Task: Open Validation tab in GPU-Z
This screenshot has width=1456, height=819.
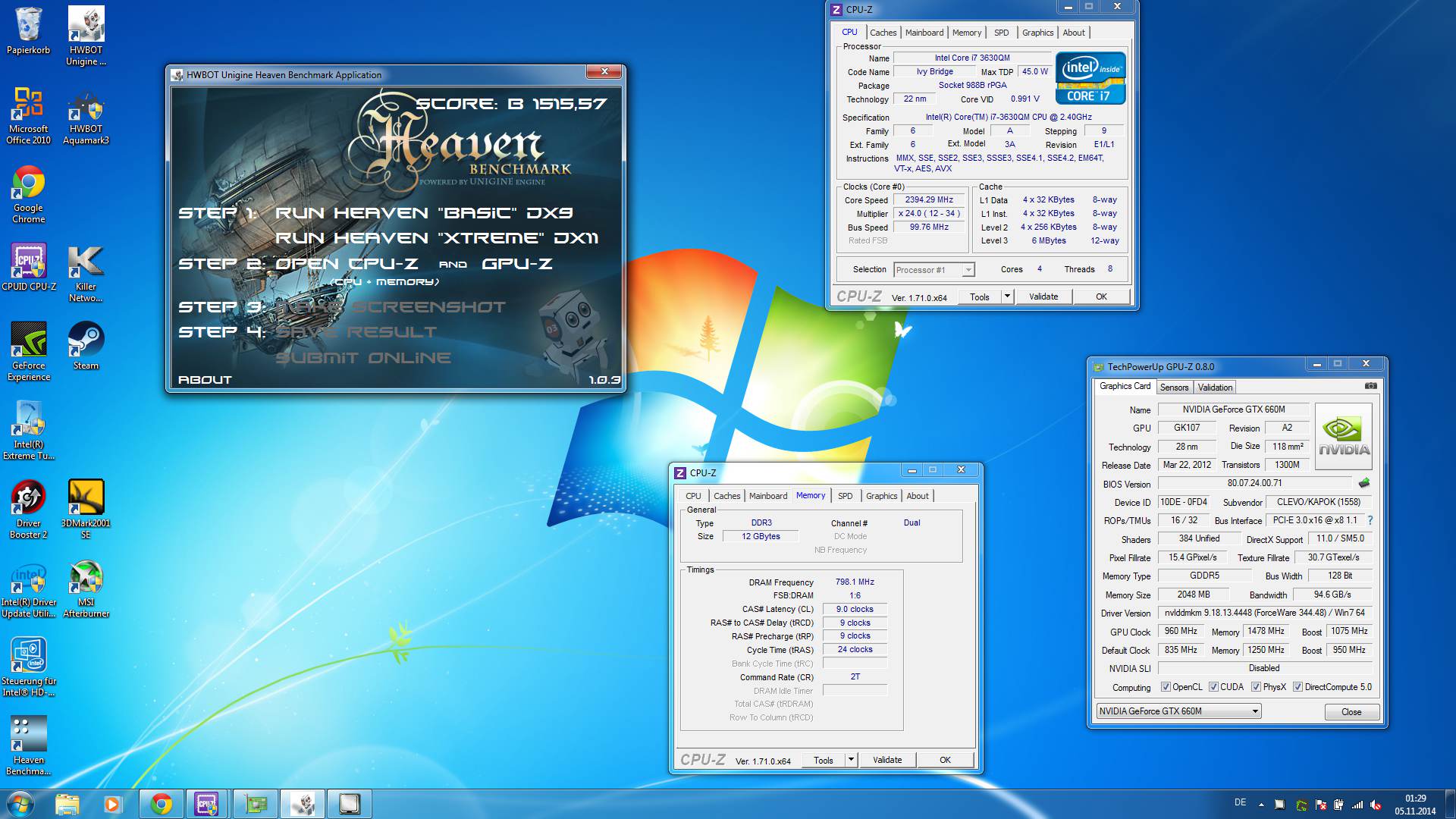Action: (1215, 388)
